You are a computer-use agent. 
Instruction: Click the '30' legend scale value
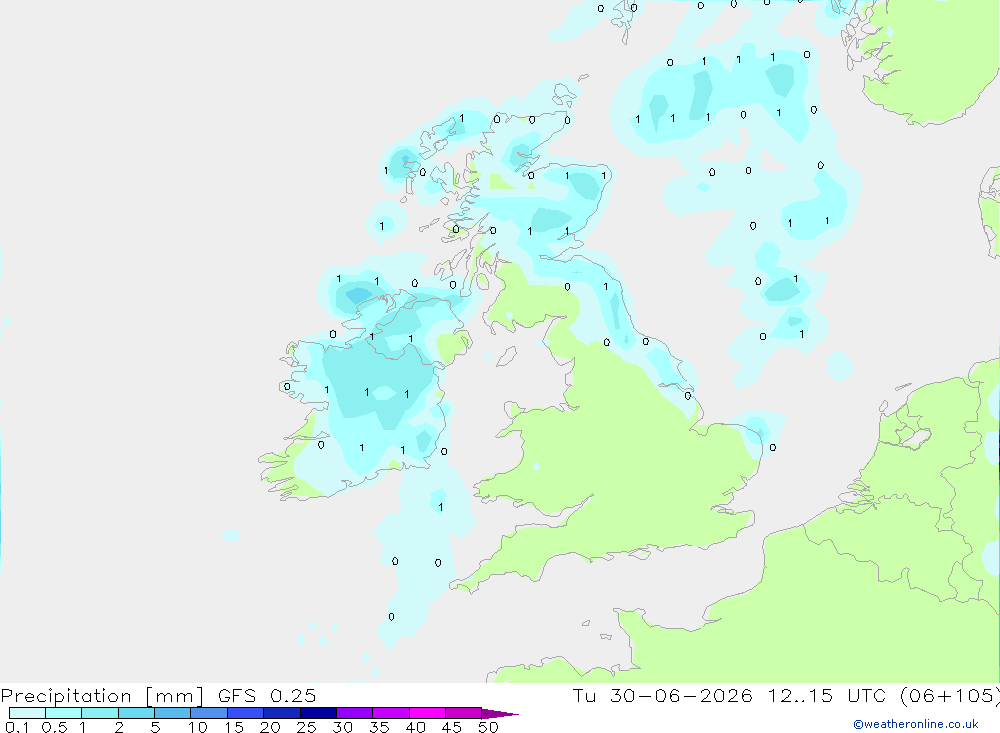[343, 727]
